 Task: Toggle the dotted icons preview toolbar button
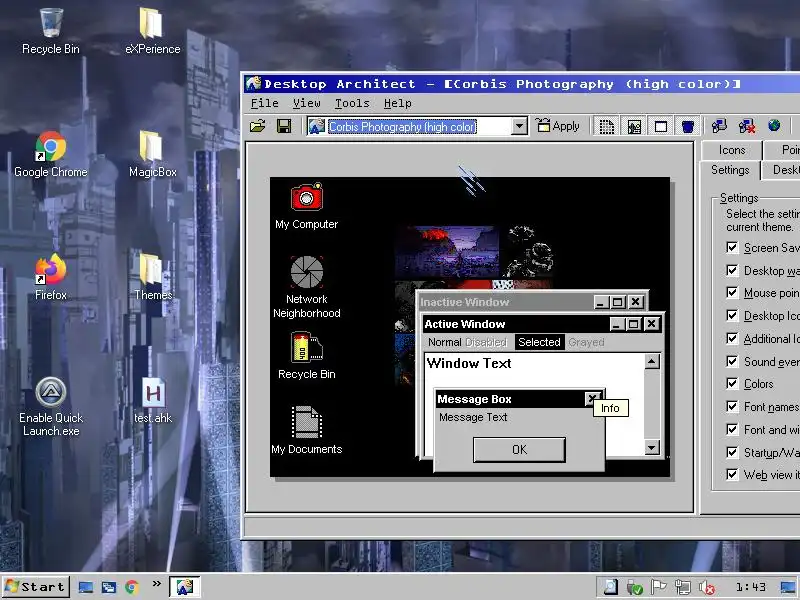click(x=606, y=126)
